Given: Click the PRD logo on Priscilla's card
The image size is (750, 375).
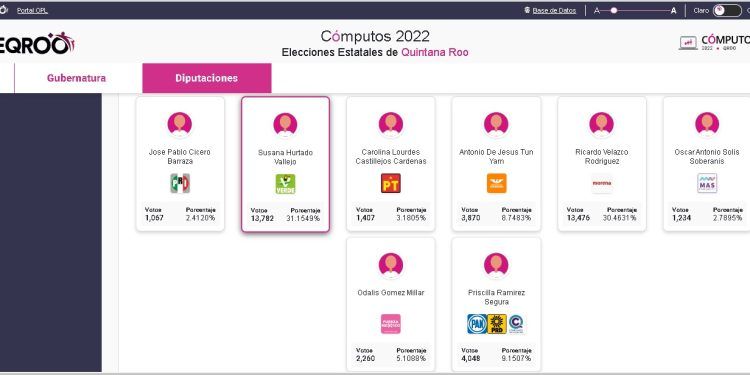Looking at the screenshot, I should 496,324.
